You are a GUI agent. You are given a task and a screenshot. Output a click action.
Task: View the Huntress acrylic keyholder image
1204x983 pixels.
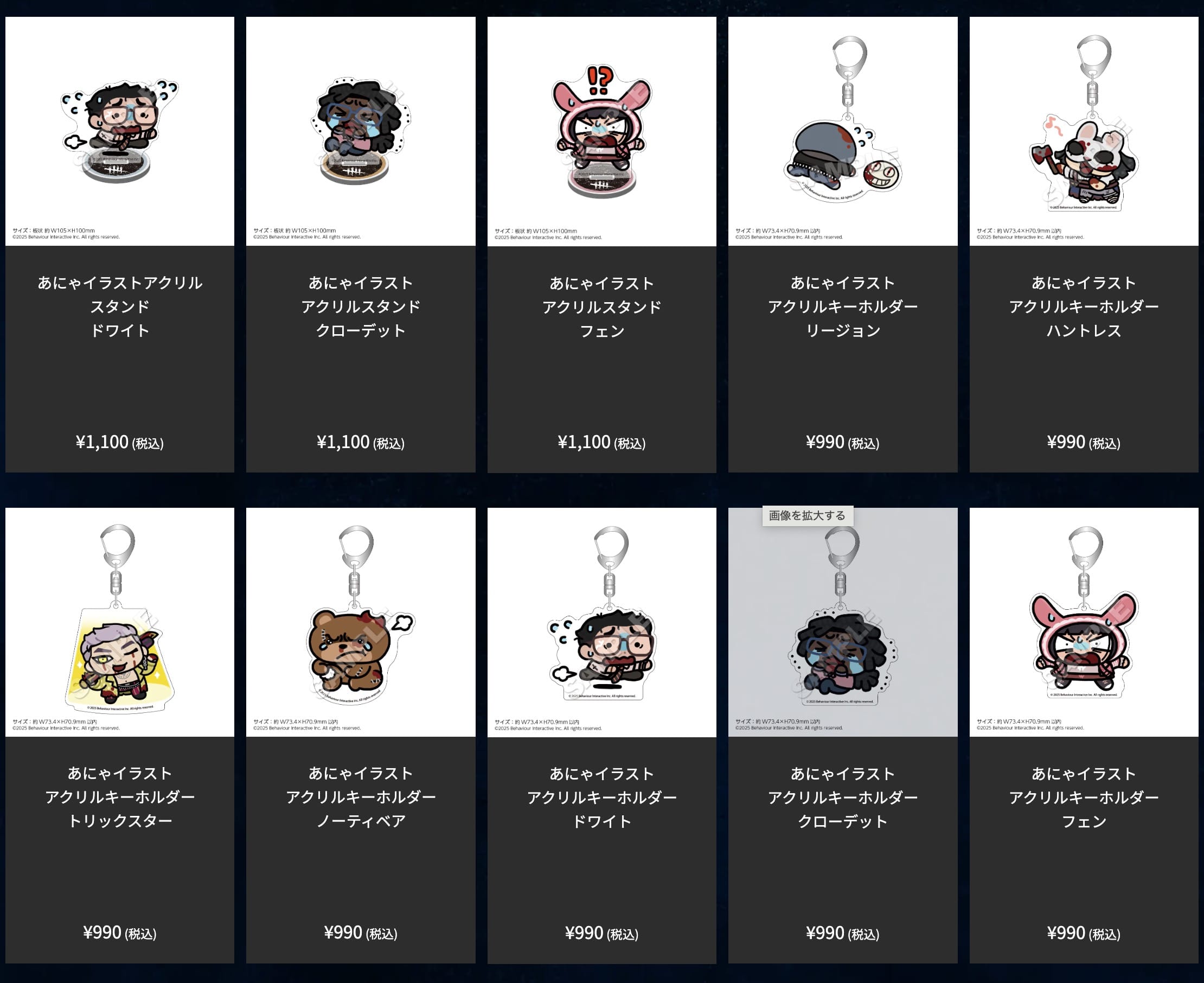1084,131
